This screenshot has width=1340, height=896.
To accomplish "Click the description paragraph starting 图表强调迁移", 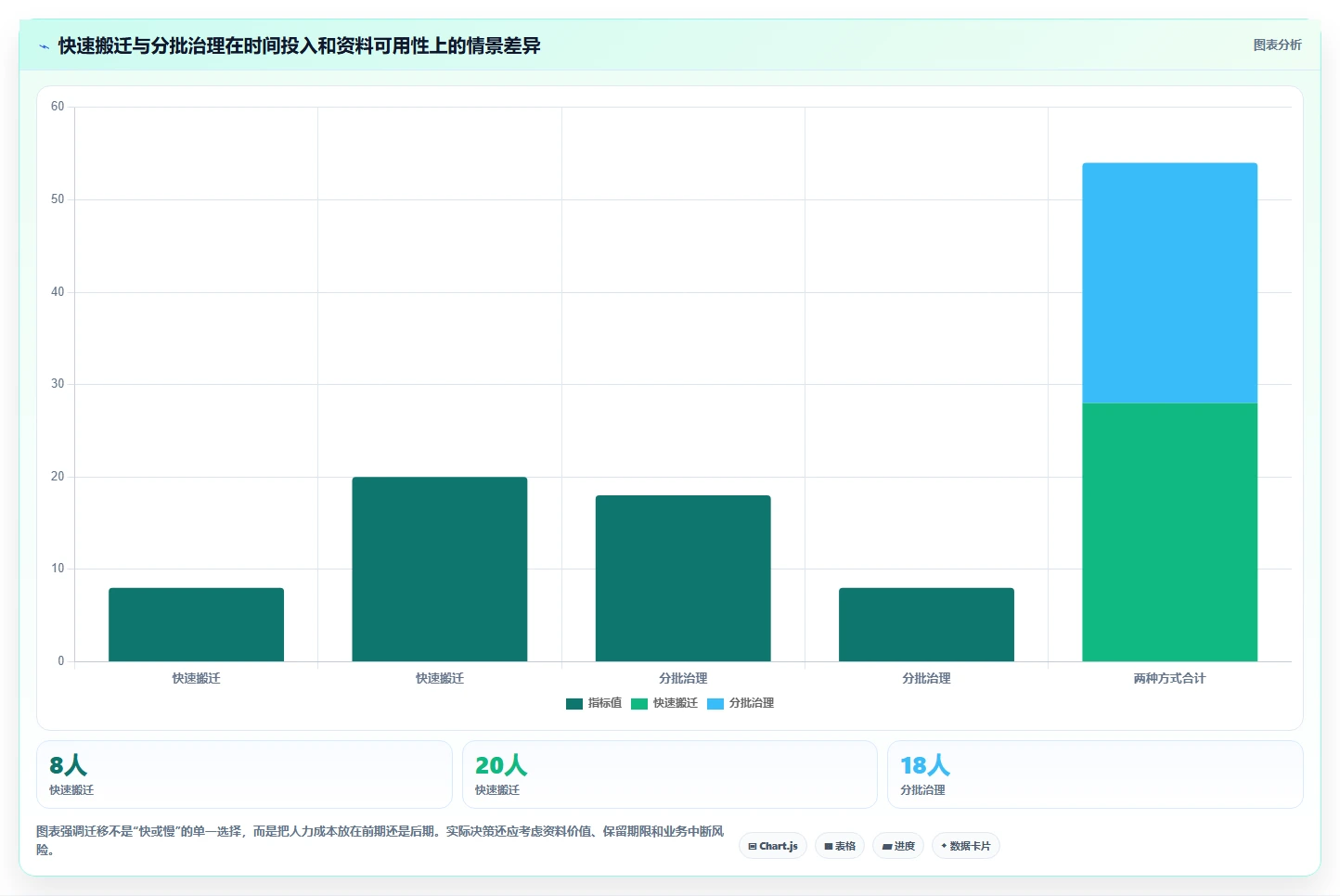I will point(380,840).
